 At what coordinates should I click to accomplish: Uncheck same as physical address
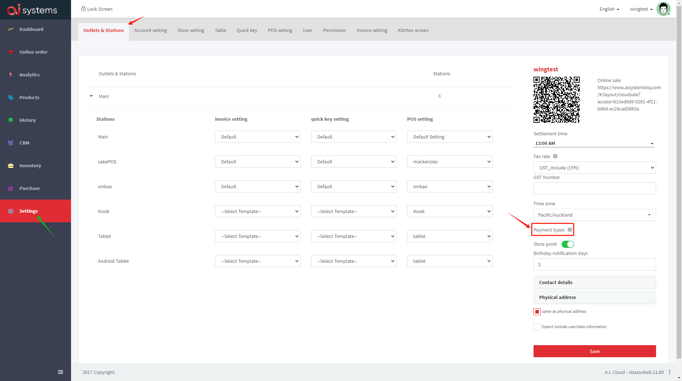click(537, 311)
